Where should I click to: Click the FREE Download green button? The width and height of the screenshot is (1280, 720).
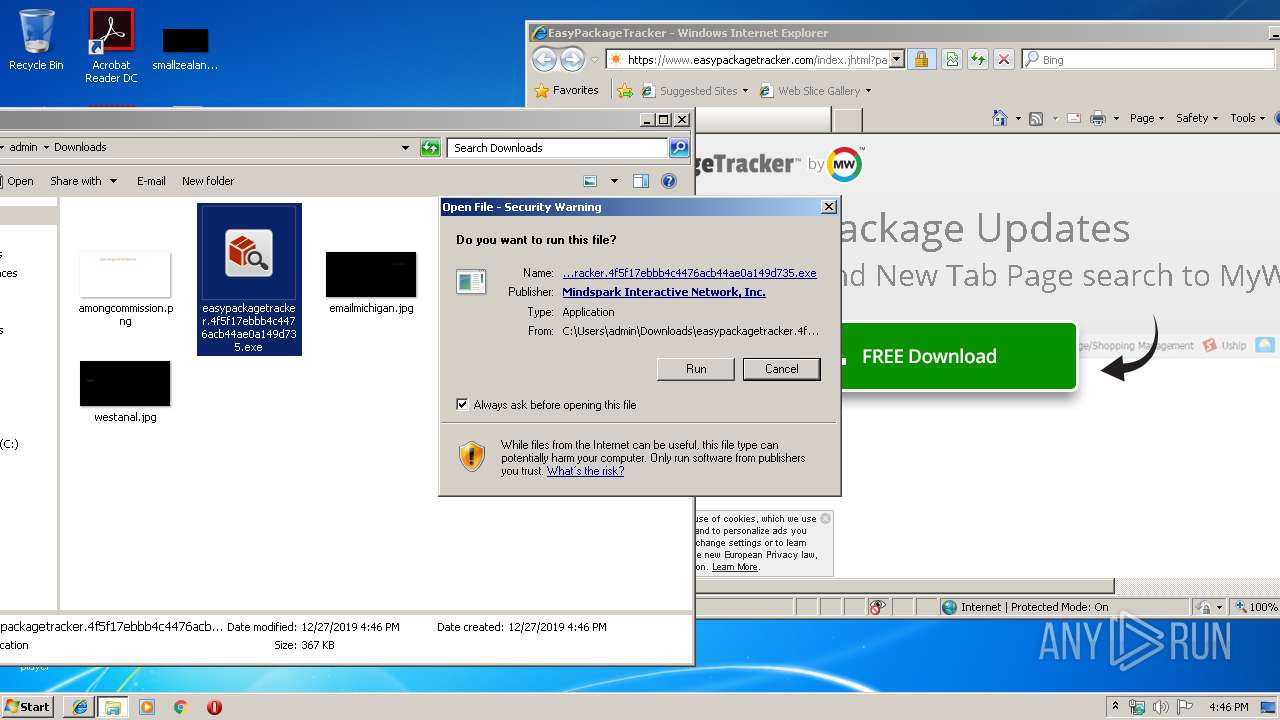pyautogui.click(x=958, y=356)
